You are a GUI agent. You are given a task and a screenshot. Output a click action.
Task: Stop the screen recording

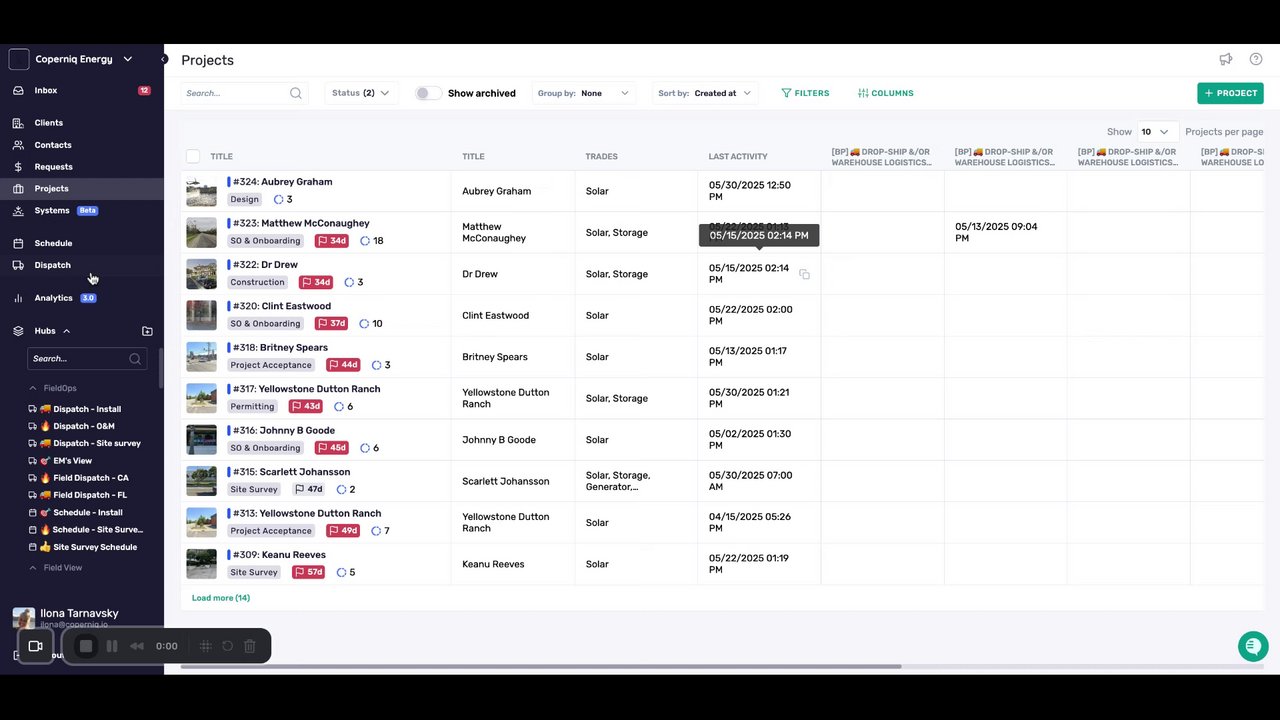click(86, 646)
